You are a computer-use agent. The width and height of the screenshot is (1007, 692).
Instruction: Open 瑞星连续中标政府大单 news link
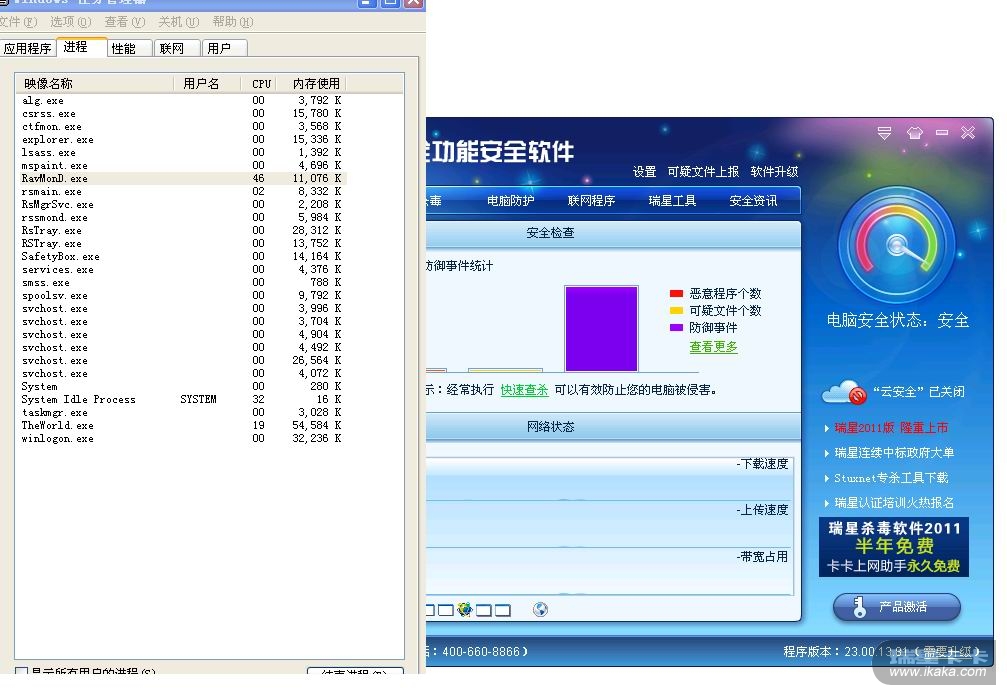pyautogui.click(x=894, y=453)
